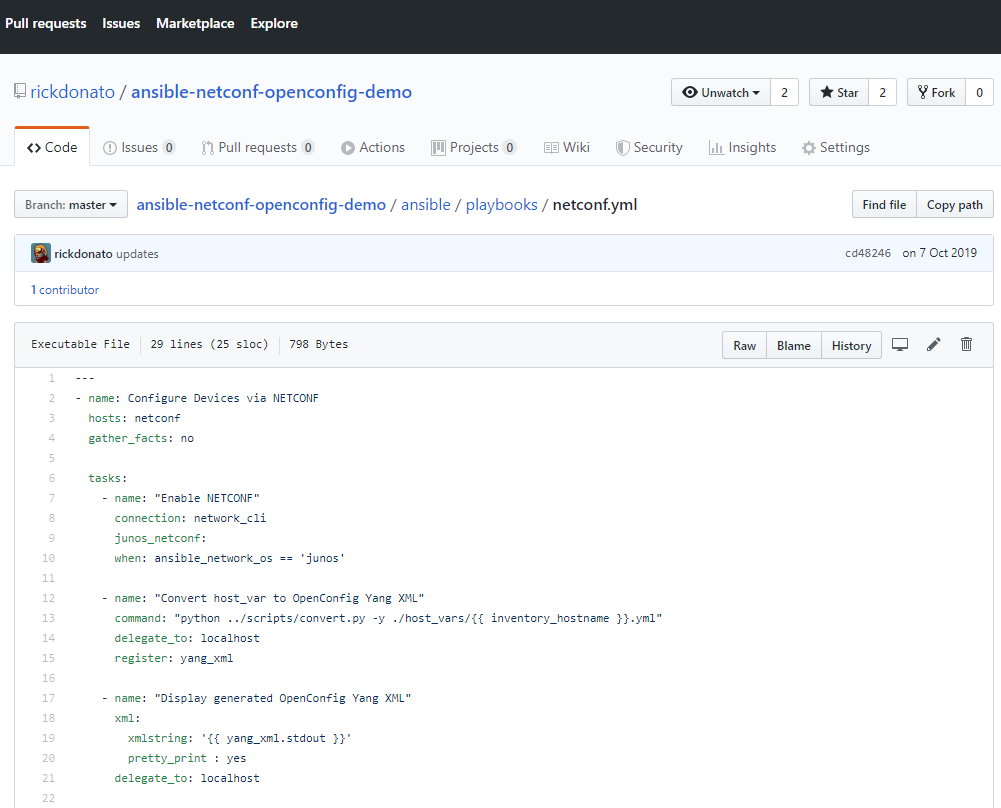Click the Copy path button
1001x808 pixels.
(x=954, y=204)
